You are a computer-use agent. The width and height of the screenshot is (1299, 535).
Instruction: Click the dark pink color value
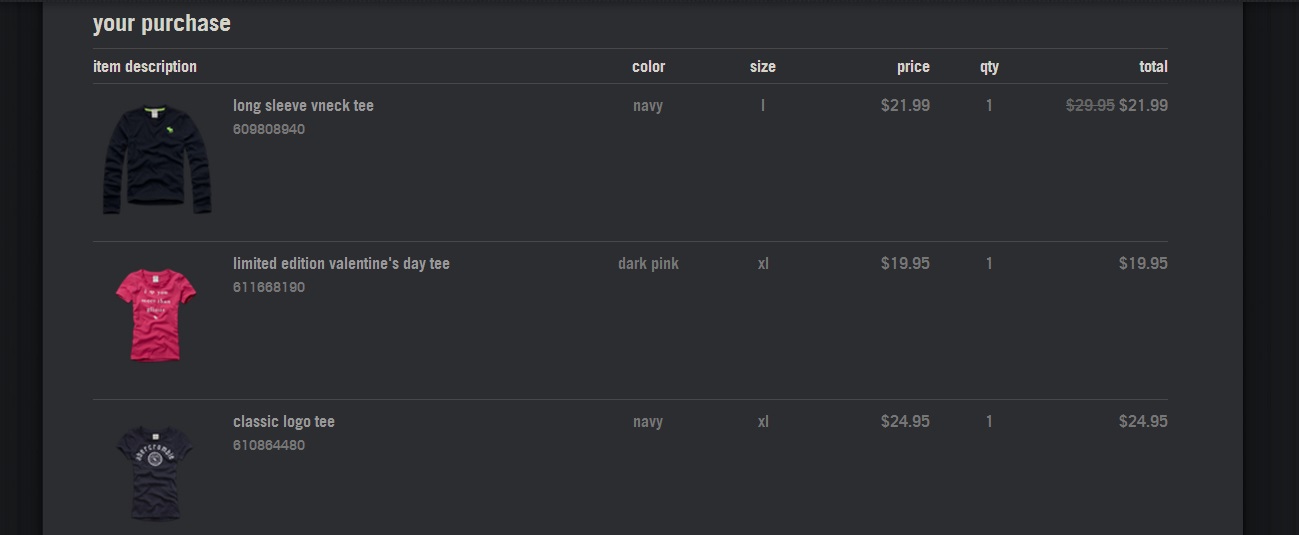point(648,264)
